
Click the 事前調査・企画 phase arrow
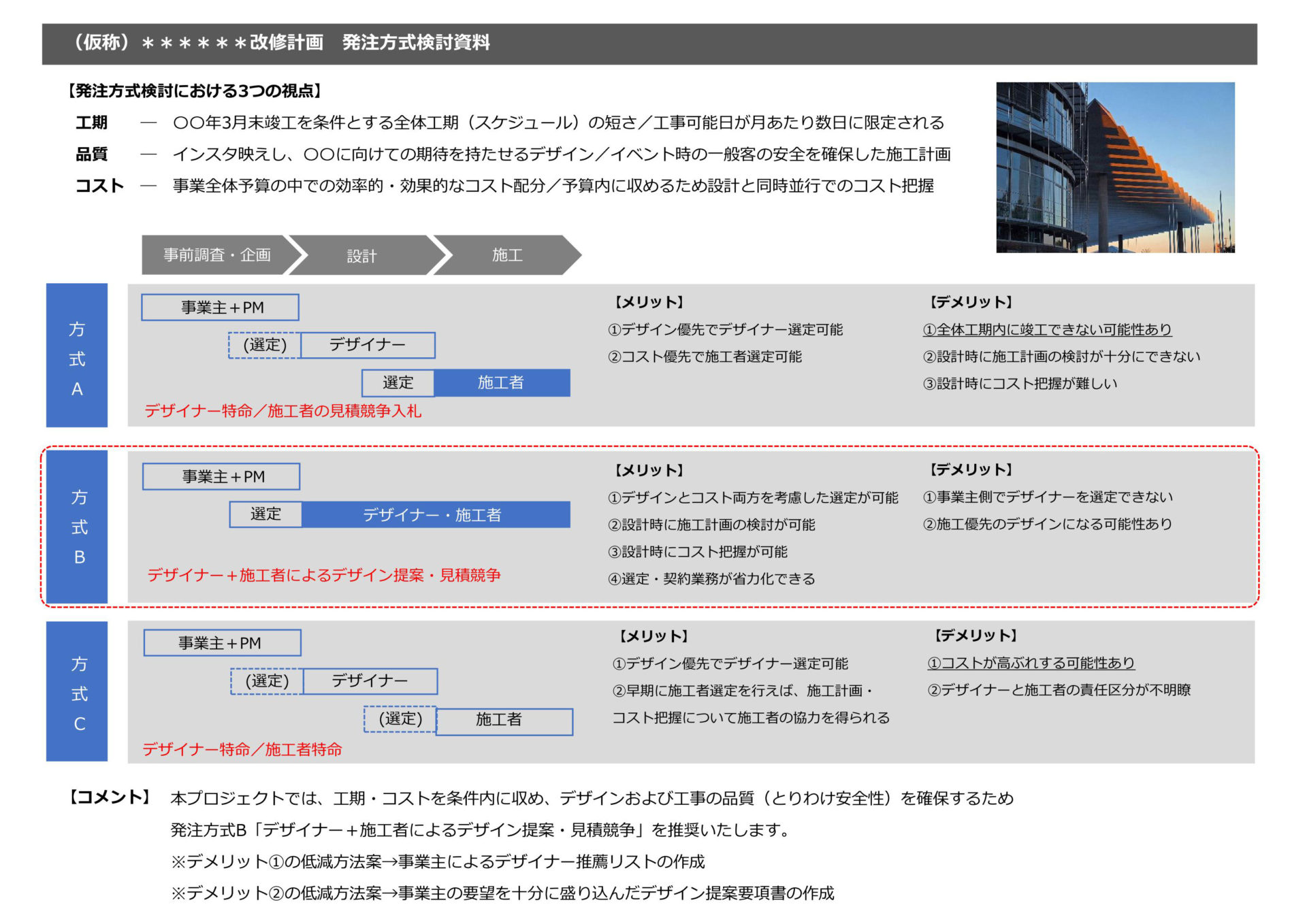(x=216, y=255)
